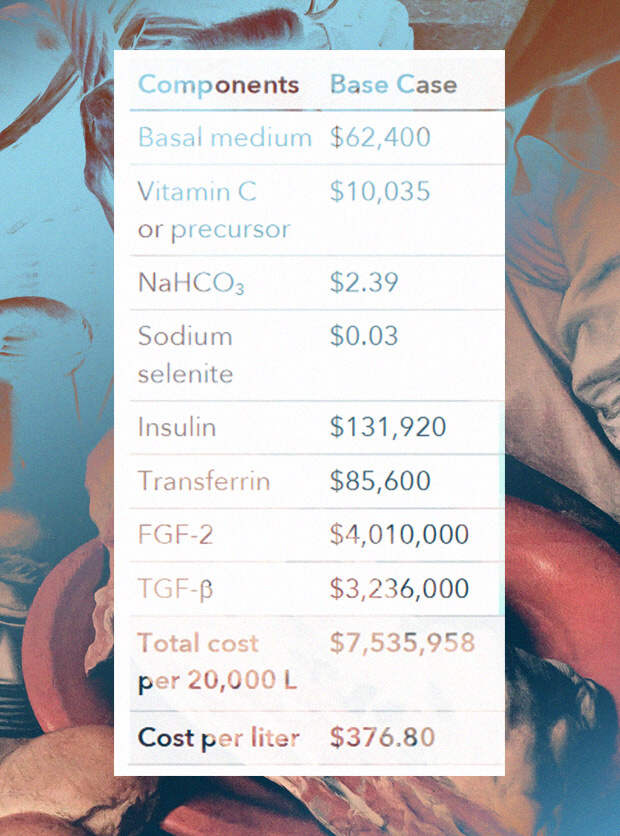
Task: Click the $2.39 NaHCO3 cost
Action: coord(364,282)
